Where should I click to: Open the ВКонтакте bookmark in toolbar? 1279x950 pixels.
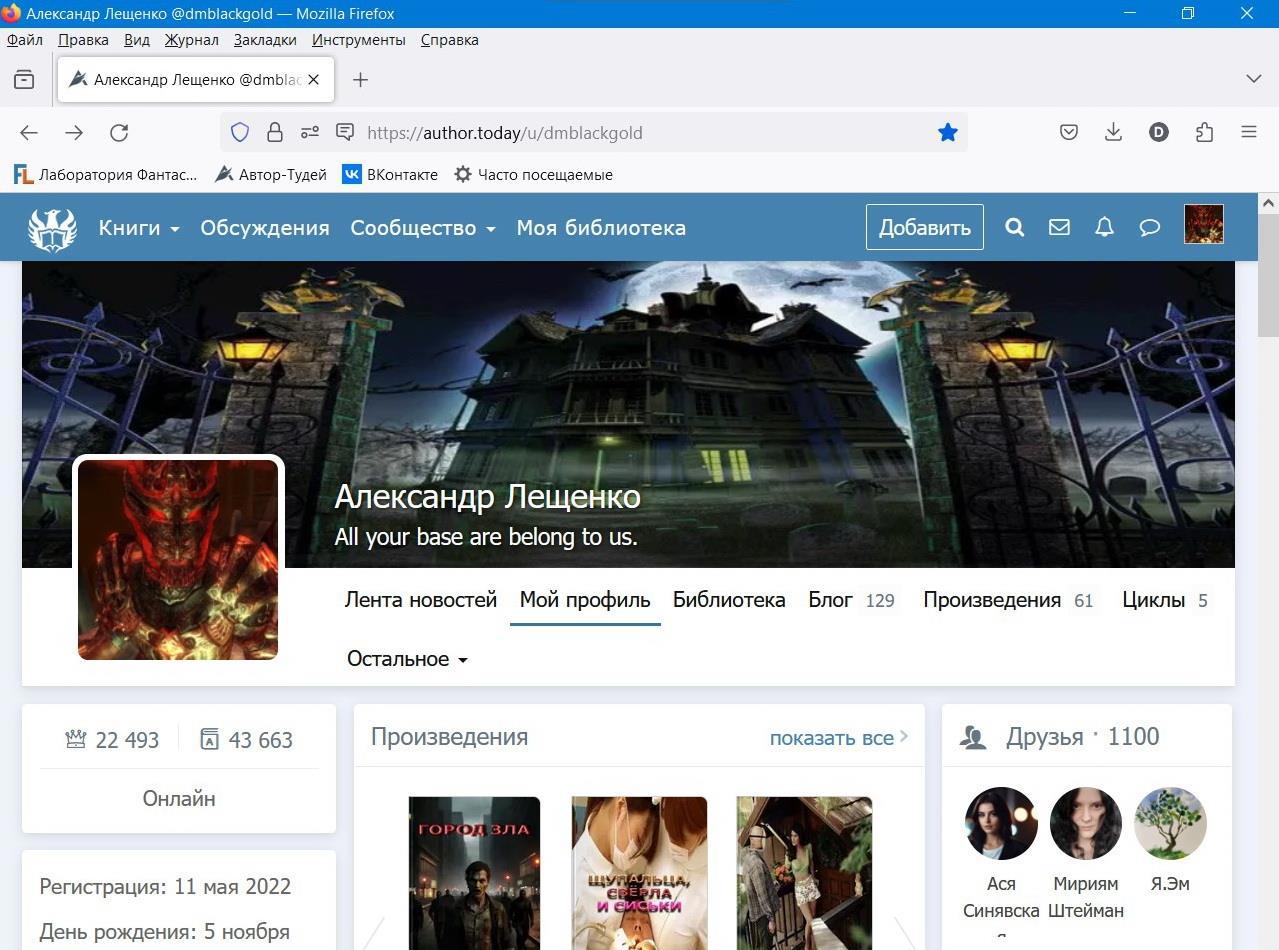391,174
